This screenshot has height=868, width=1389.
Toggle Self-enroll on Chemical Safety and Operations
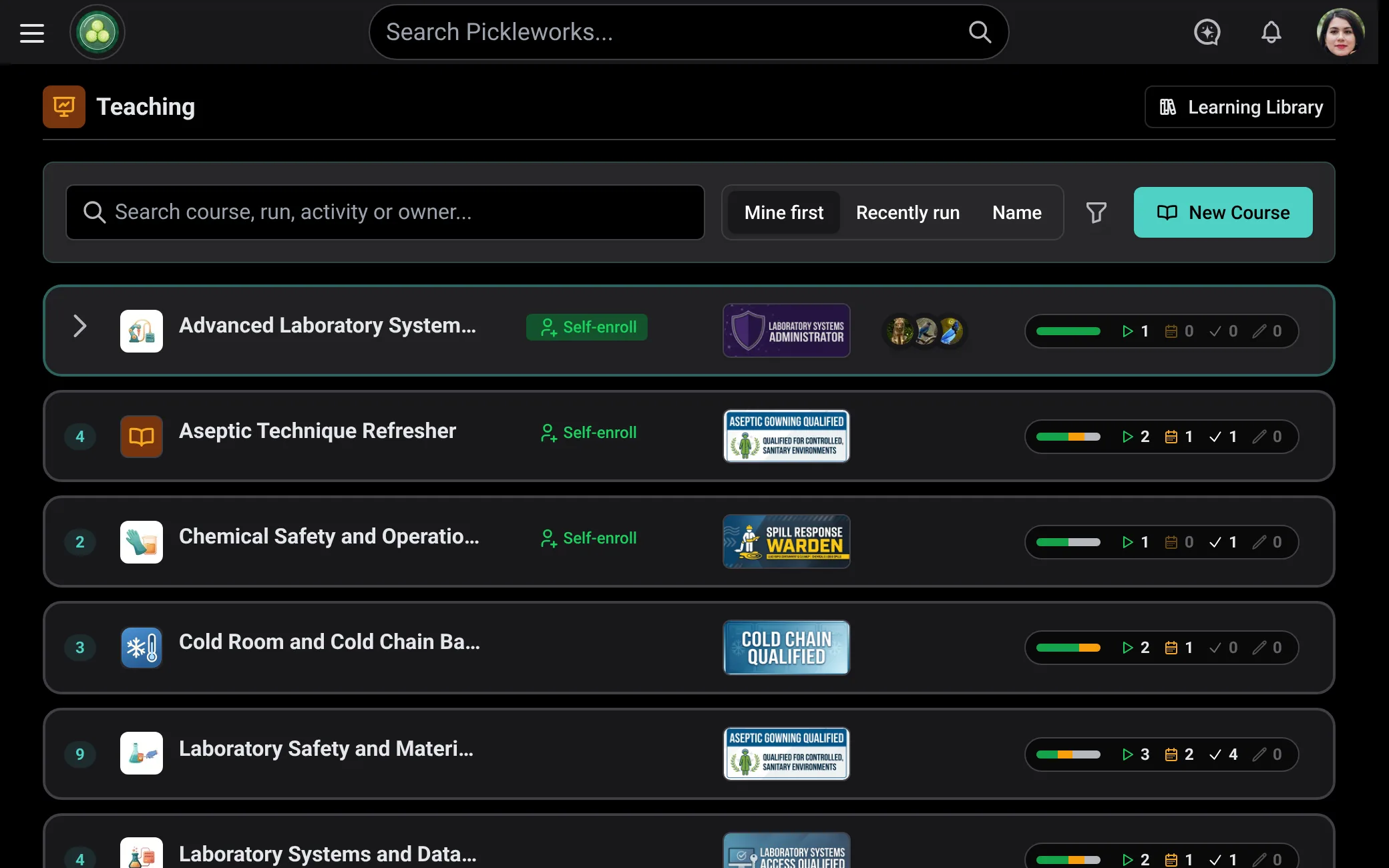(588, 538)
